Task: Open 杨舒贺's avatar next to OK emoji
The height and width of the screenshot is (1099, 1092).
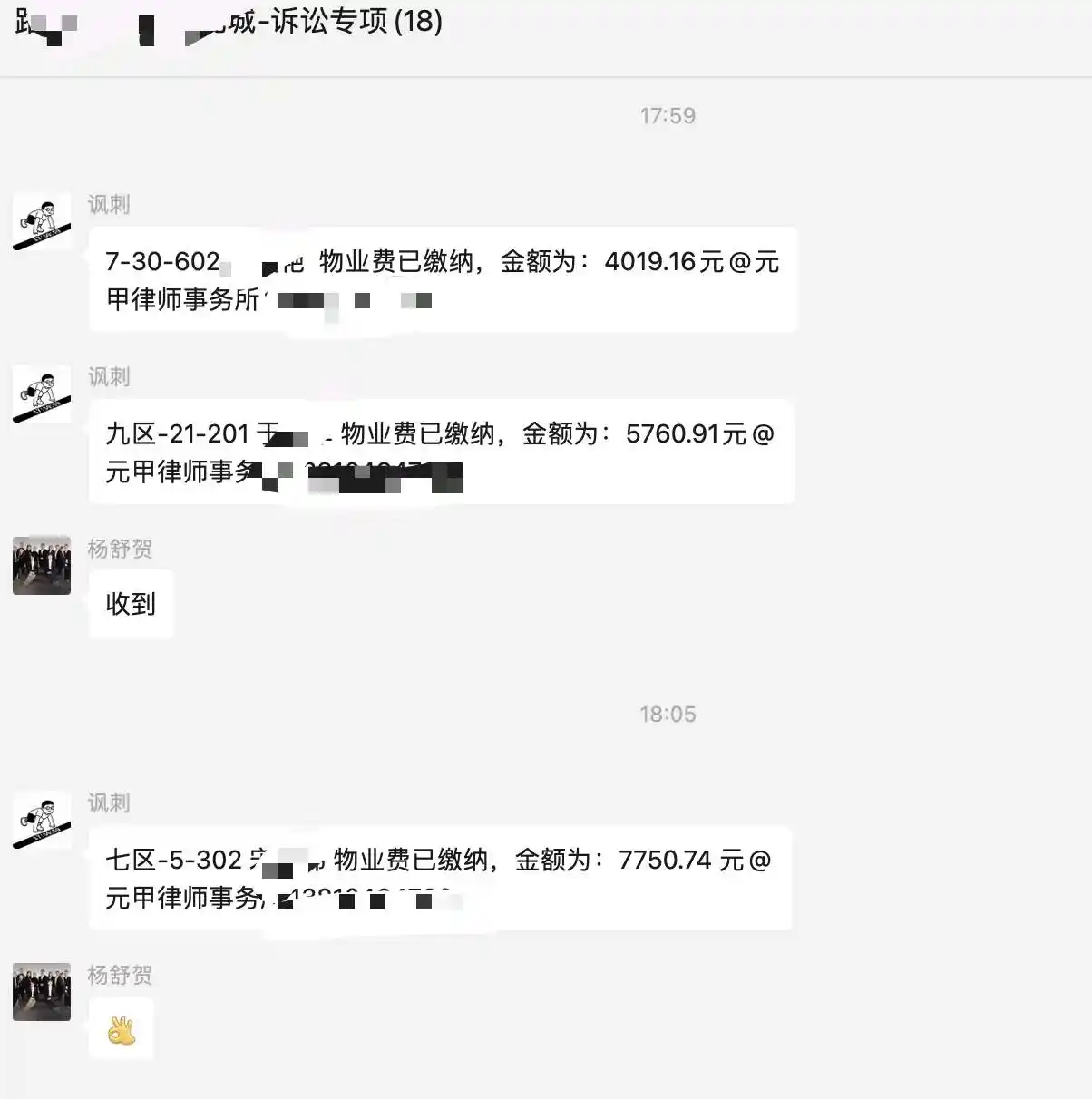Action: [42, 992]
